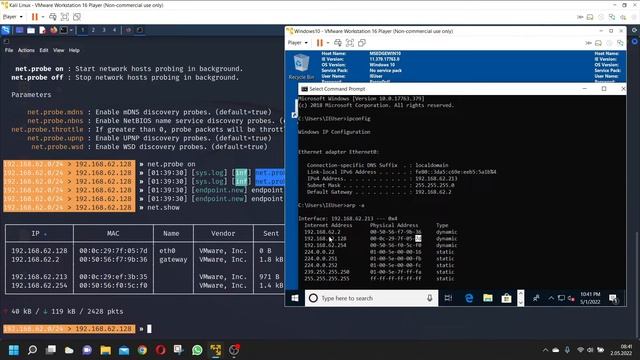The width and height of the screenshot is (640, 360).
Task: Open the Windows 10 guest Start menu
Action: point(295,298)
